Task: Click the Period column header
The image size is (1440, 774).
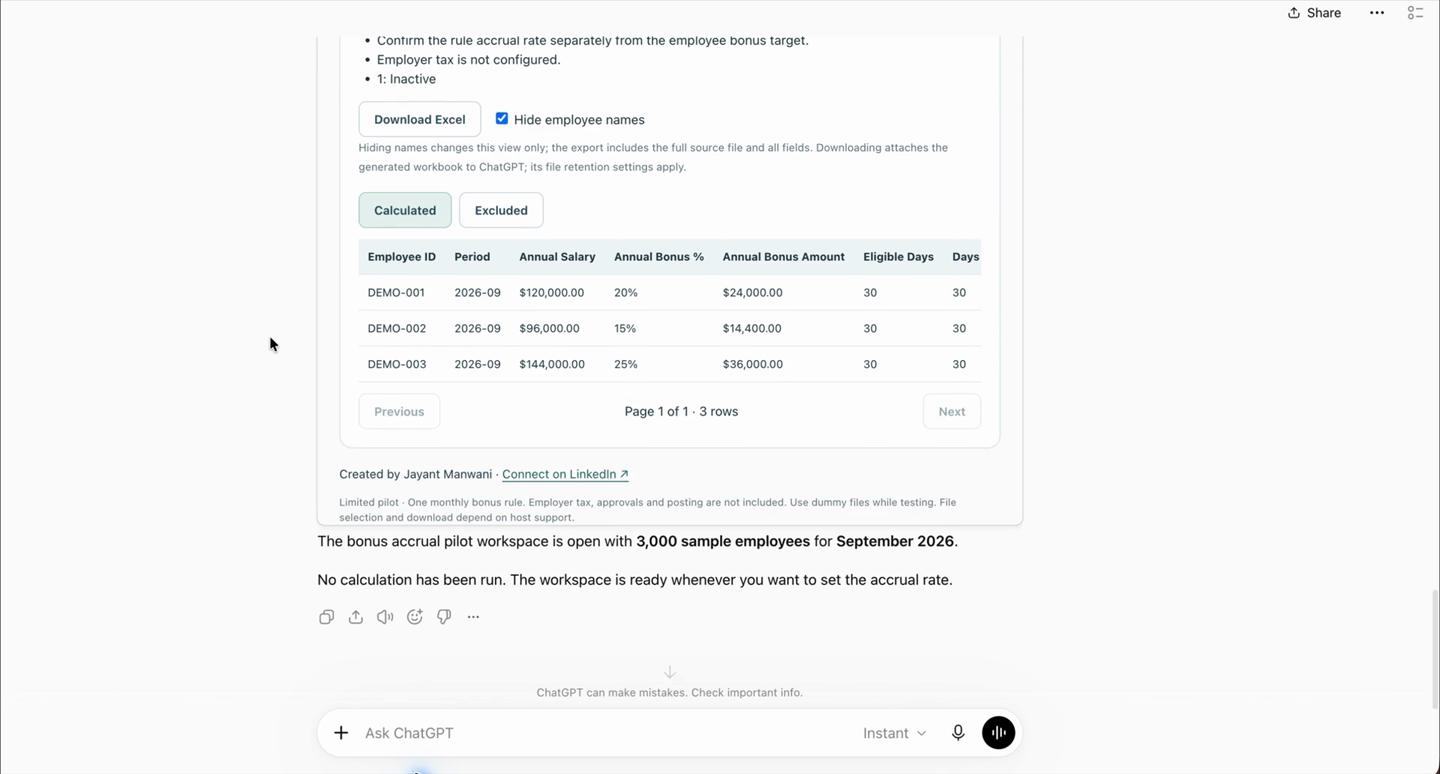Action: click(x=472, y=257)
